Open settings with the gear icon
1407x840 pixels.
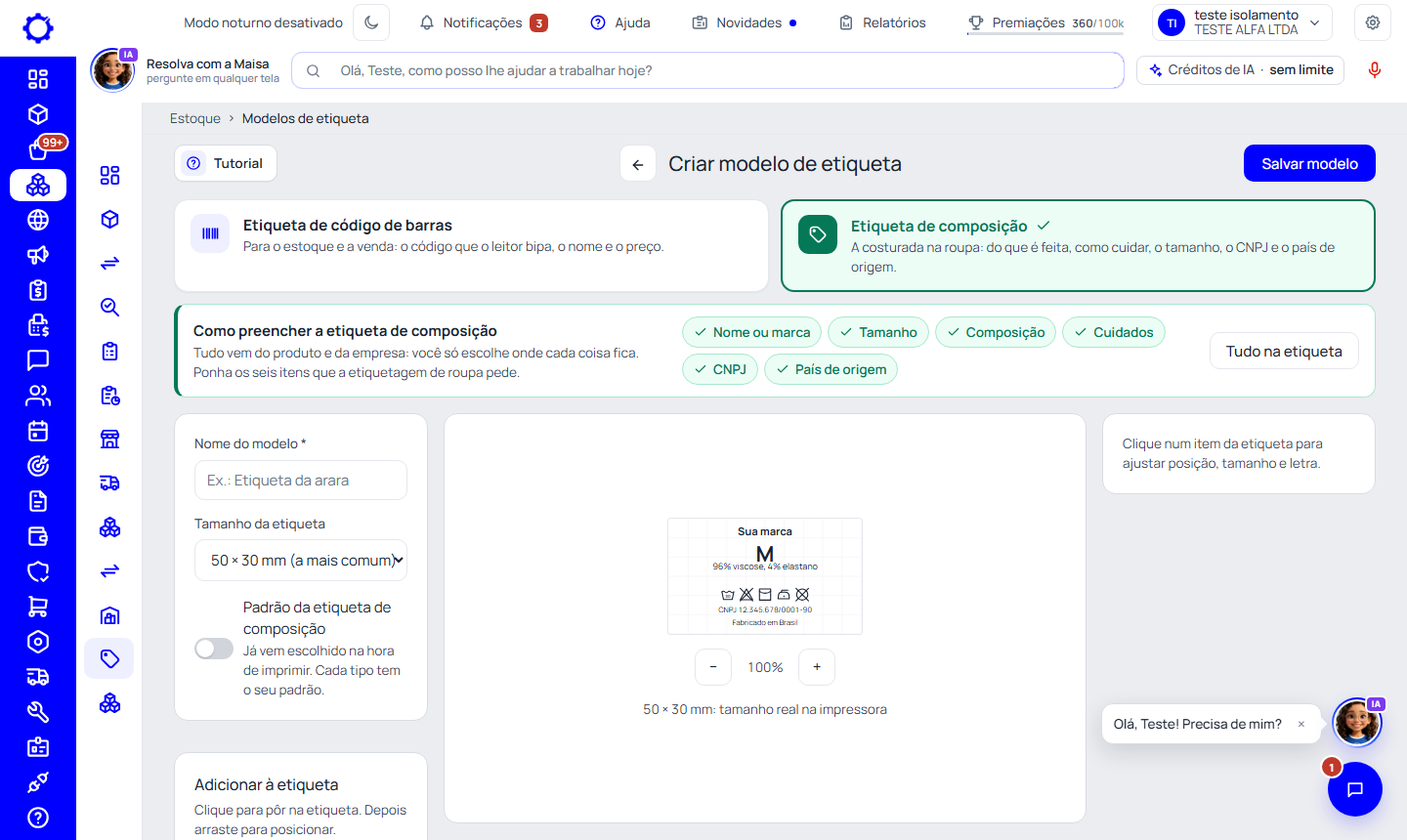click(x=1373, y=22)
